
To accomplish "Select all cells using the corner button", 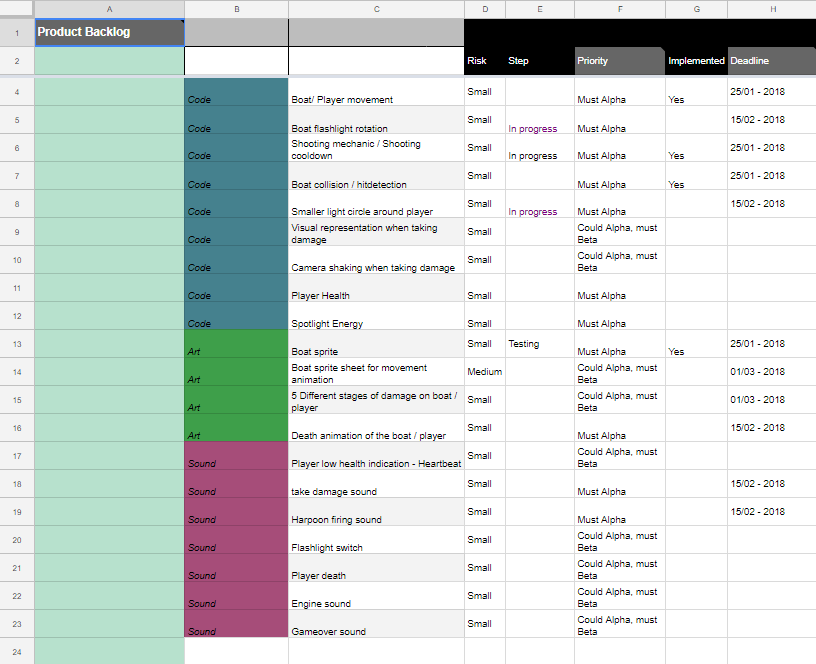I will click(x=15, y=9).
